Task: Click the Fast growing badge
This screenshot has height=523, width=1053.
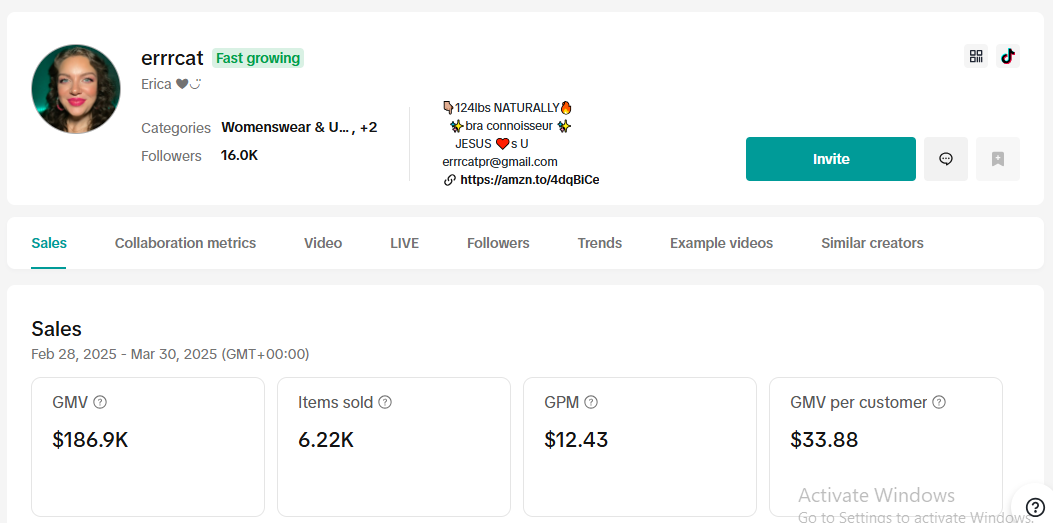Action: pos(258,58)
